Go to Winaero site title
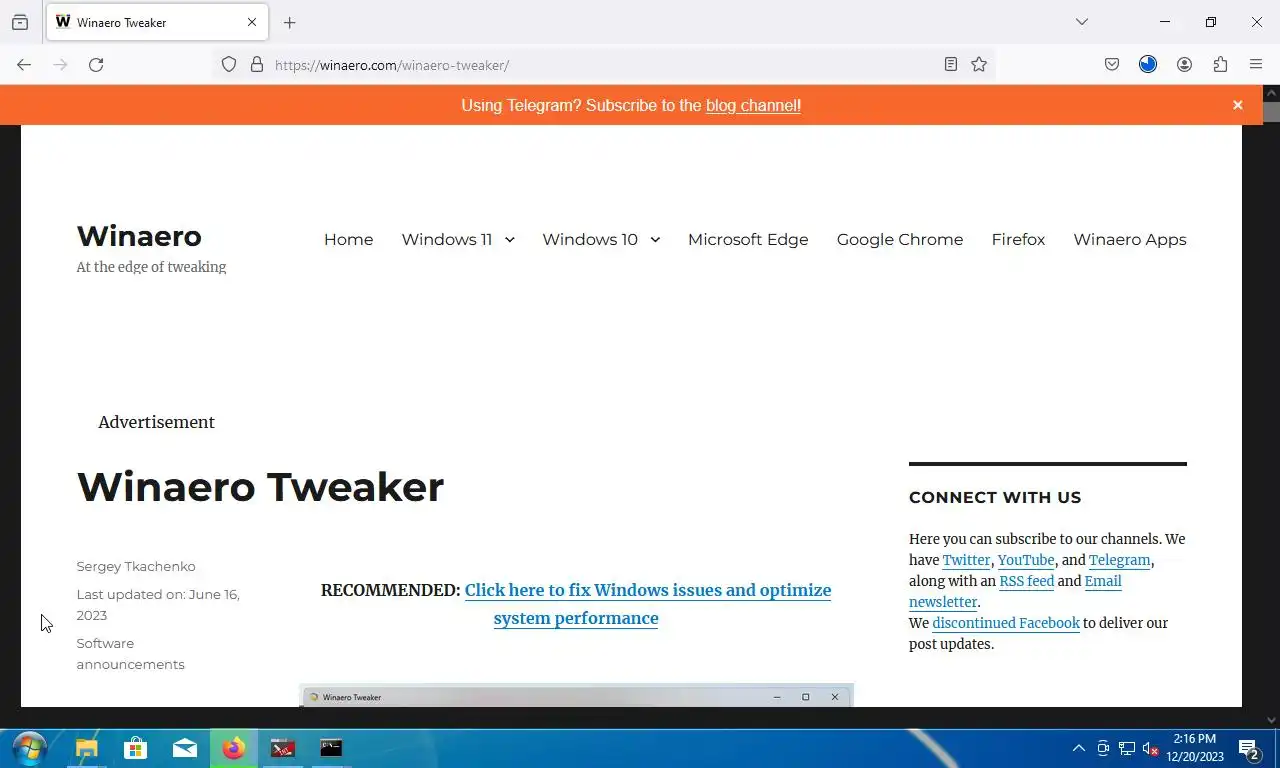 pyautogui.click(x=139, y=236)
